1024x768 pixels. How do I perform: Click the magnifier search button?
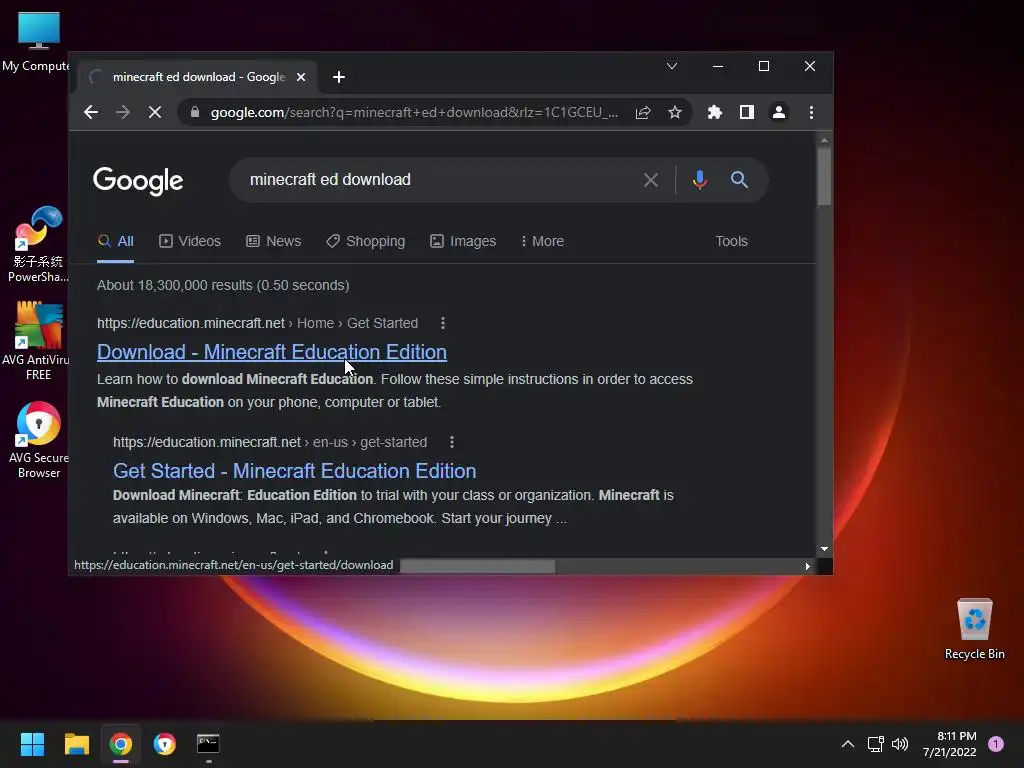click(x=739, y=180)
